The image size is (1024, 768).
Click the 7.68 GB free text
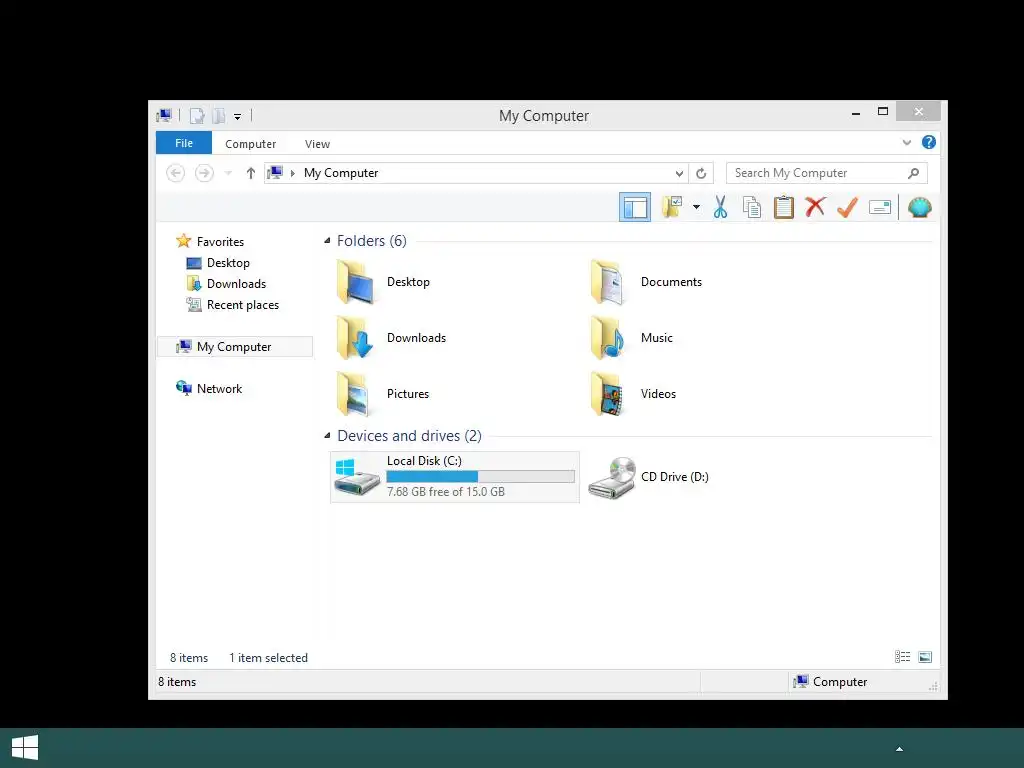click(445, 492)
